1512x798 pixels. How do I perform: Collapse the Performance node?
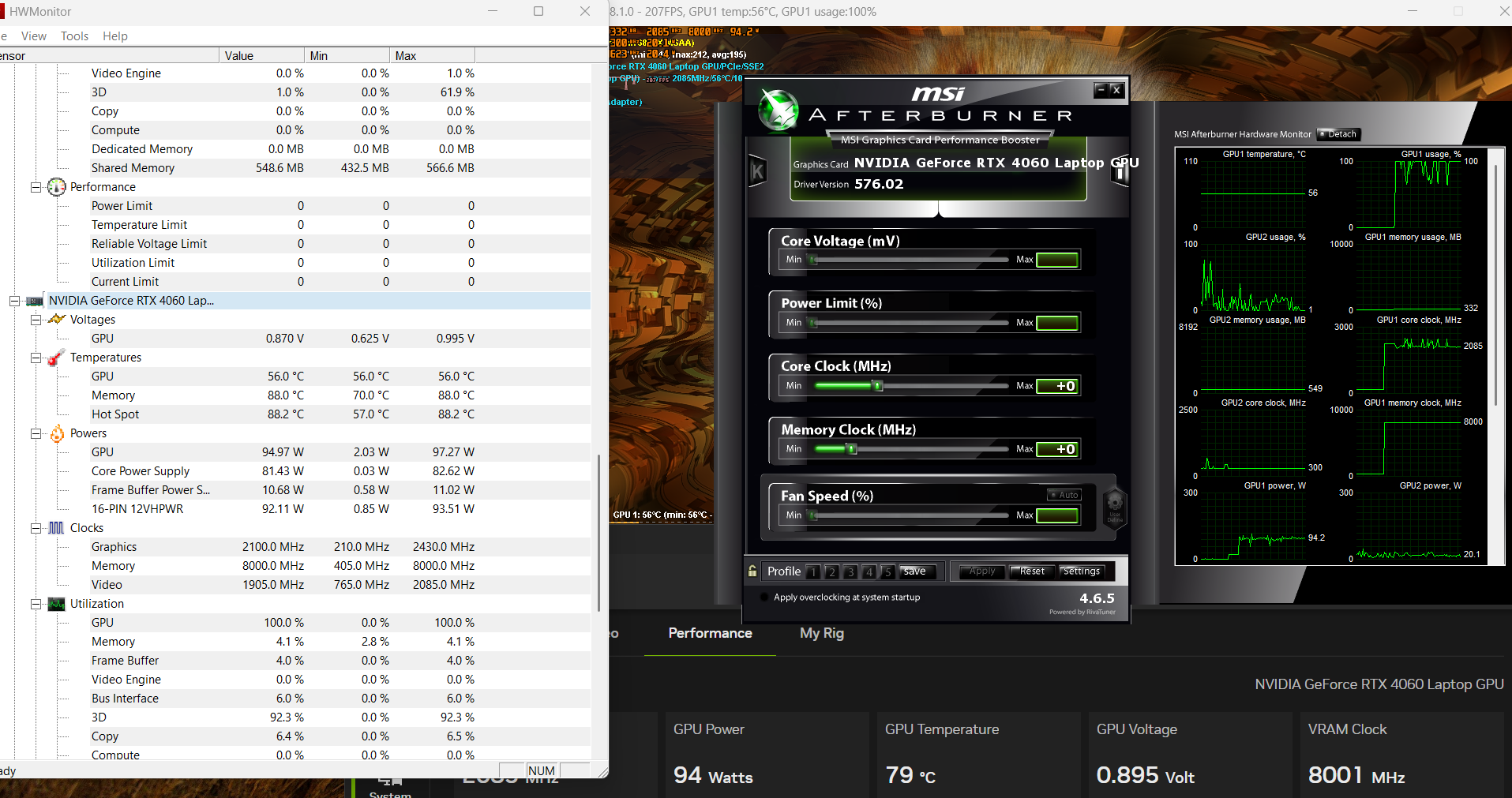click(36, 187)
